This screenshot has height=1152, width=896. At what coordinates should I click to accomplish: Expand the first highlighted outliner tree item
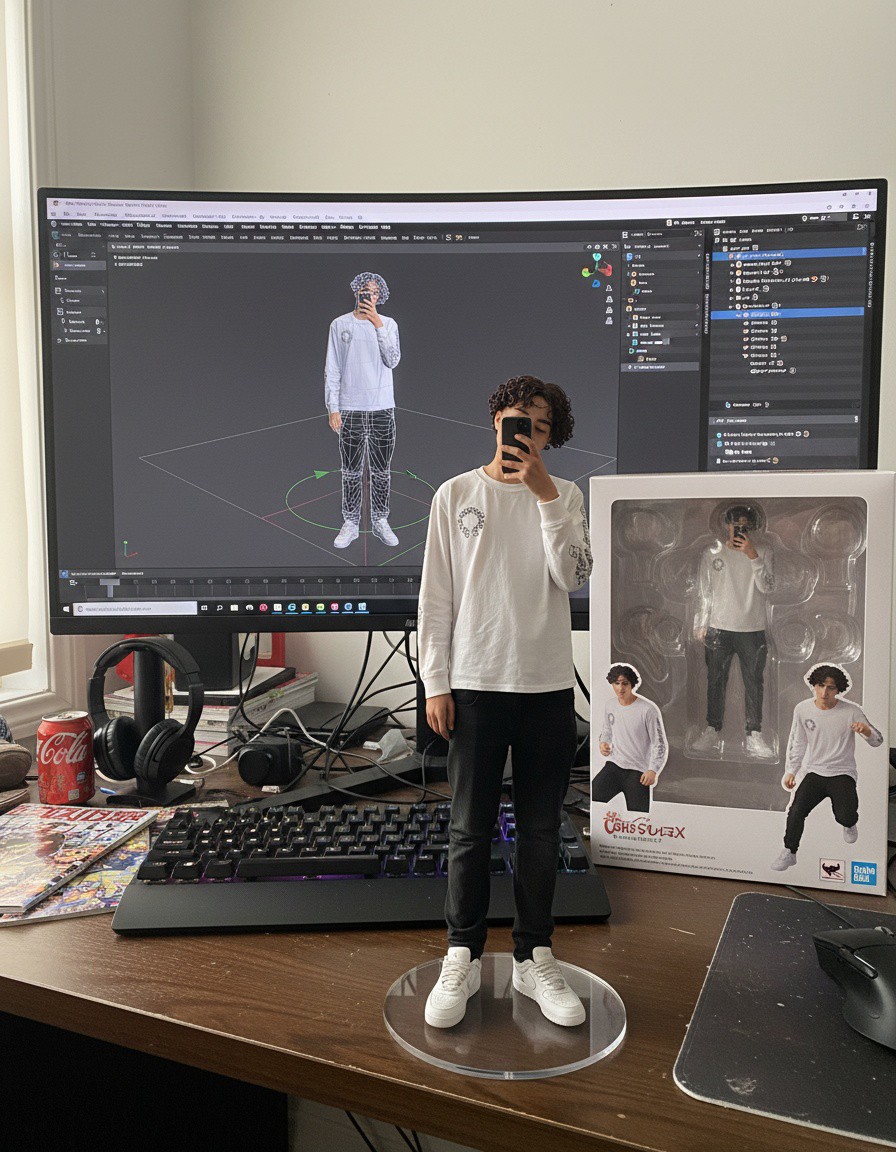pos(731,254)
